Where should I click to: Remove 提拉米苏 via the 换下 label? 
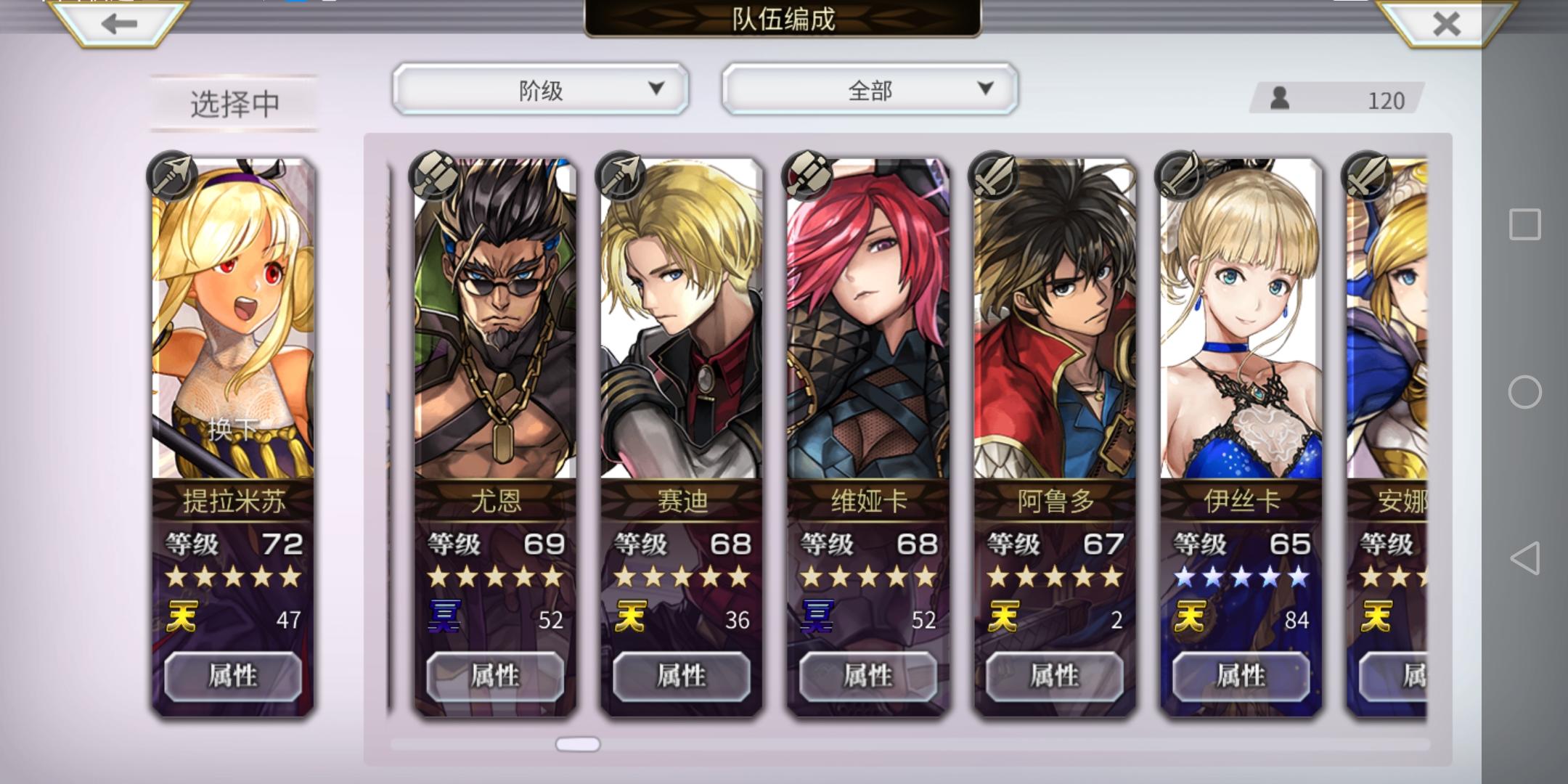click(x=232, y=429)
